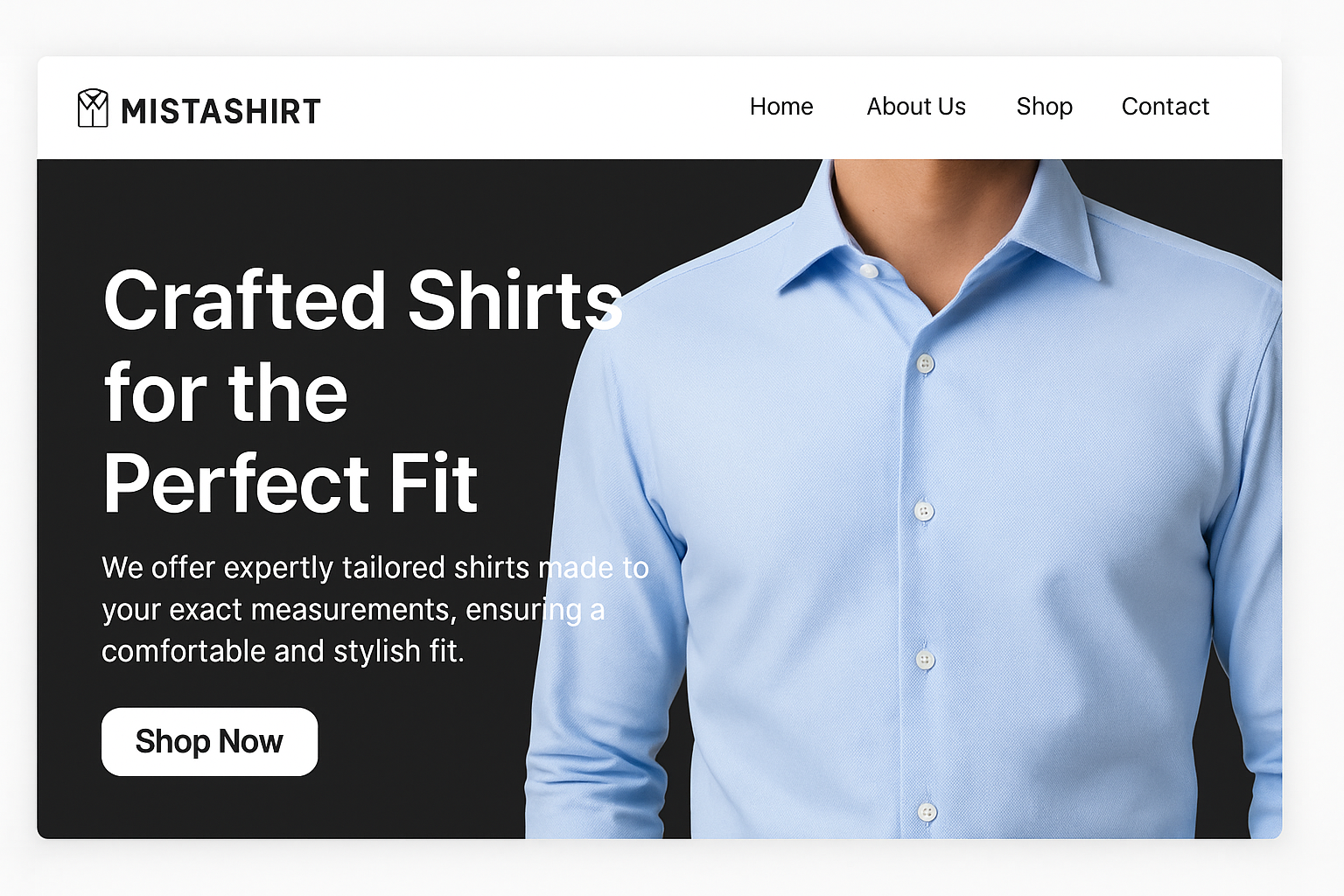
Task: Go to the Home page
Action: coord(781,107)
